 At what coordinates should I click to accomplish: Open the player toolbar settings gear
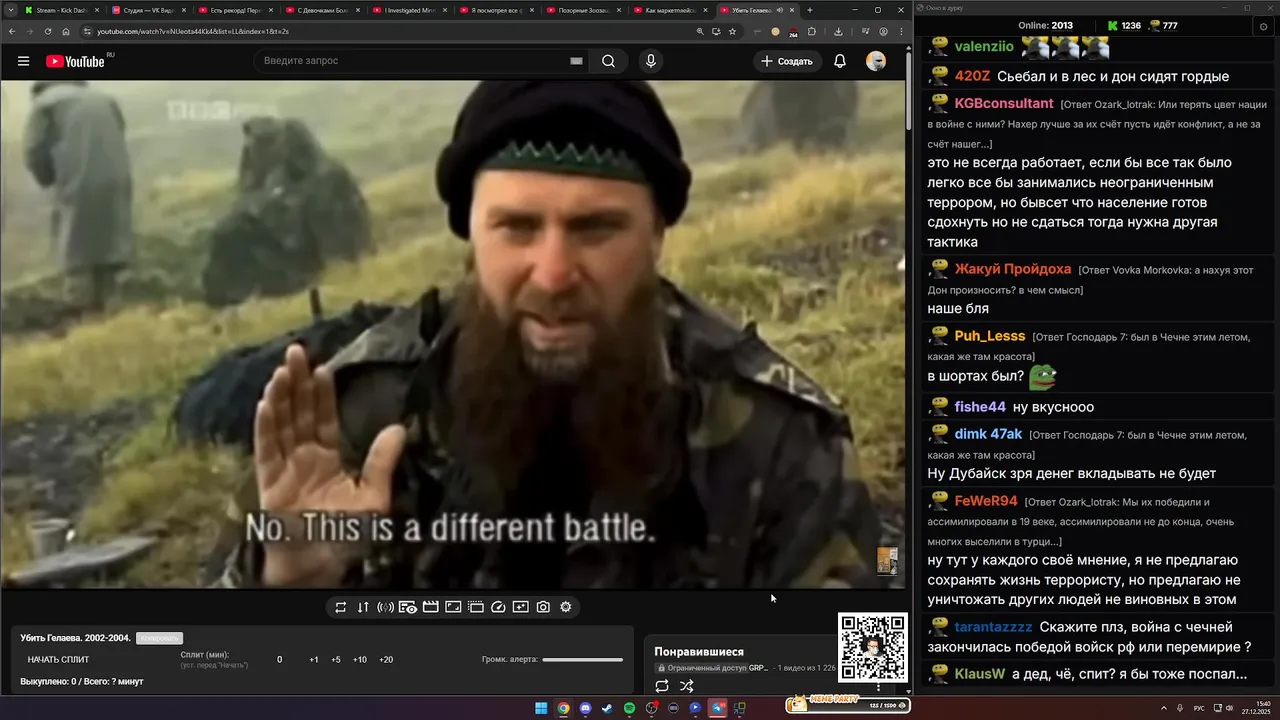[565, 607]
